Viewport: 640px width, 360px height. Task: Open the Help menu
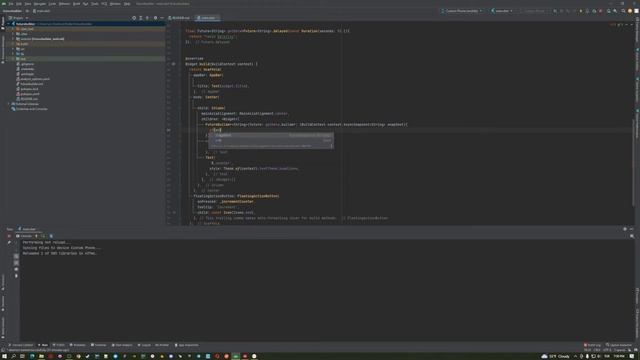(127, 4)
